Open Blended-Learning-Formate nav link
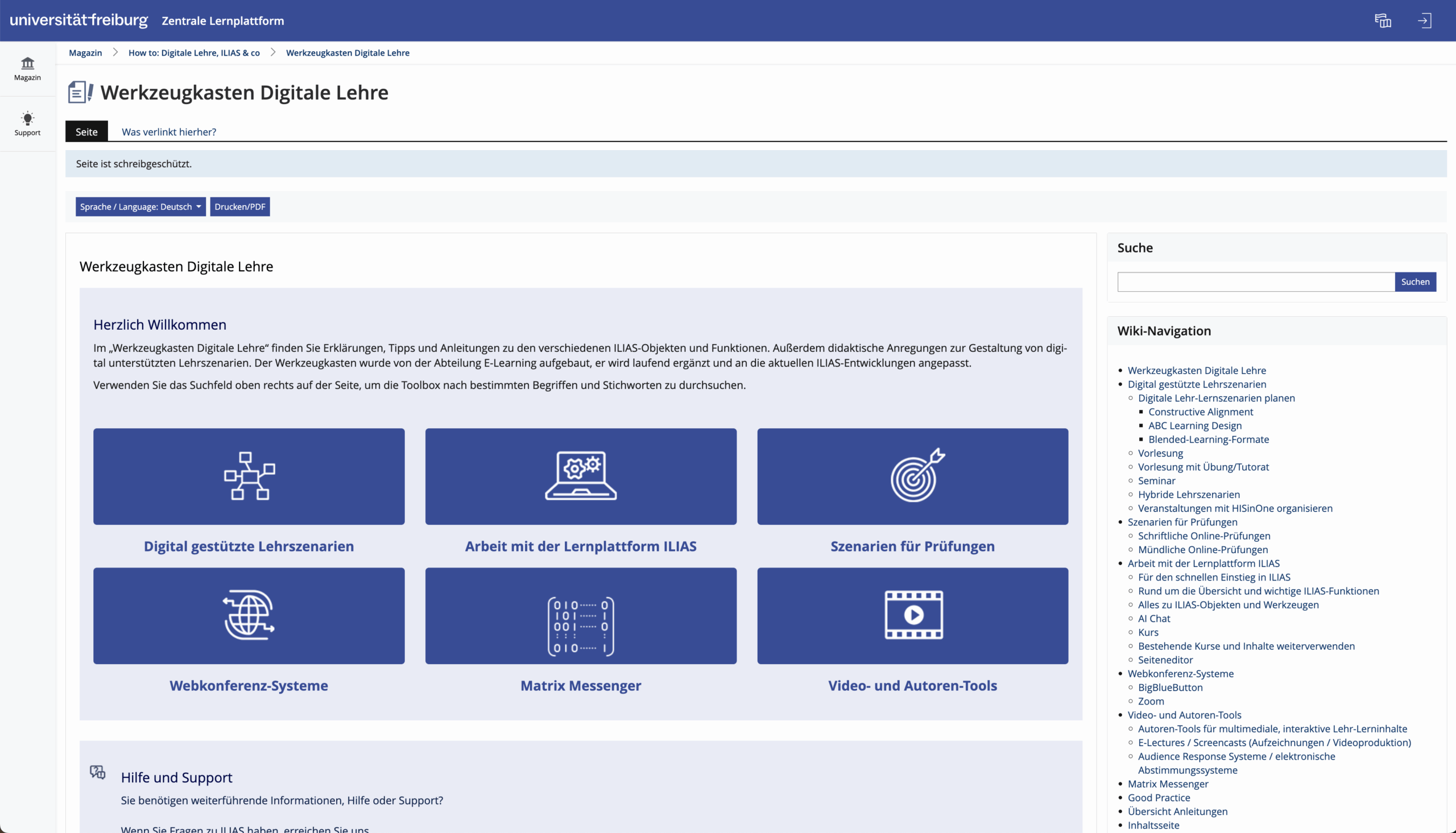1456x833 pixels. 1209,439
